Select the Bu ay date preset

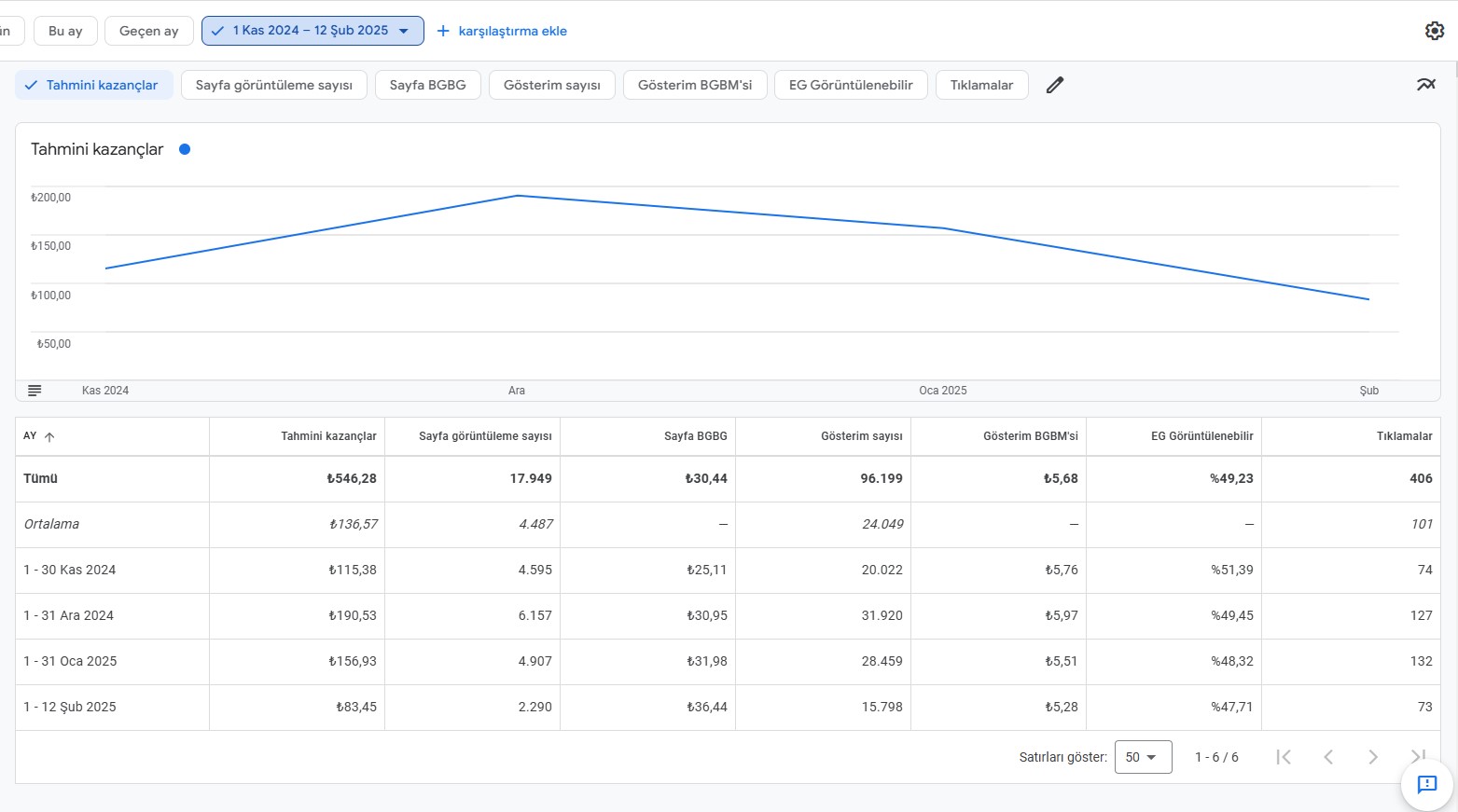pos(65,31)
